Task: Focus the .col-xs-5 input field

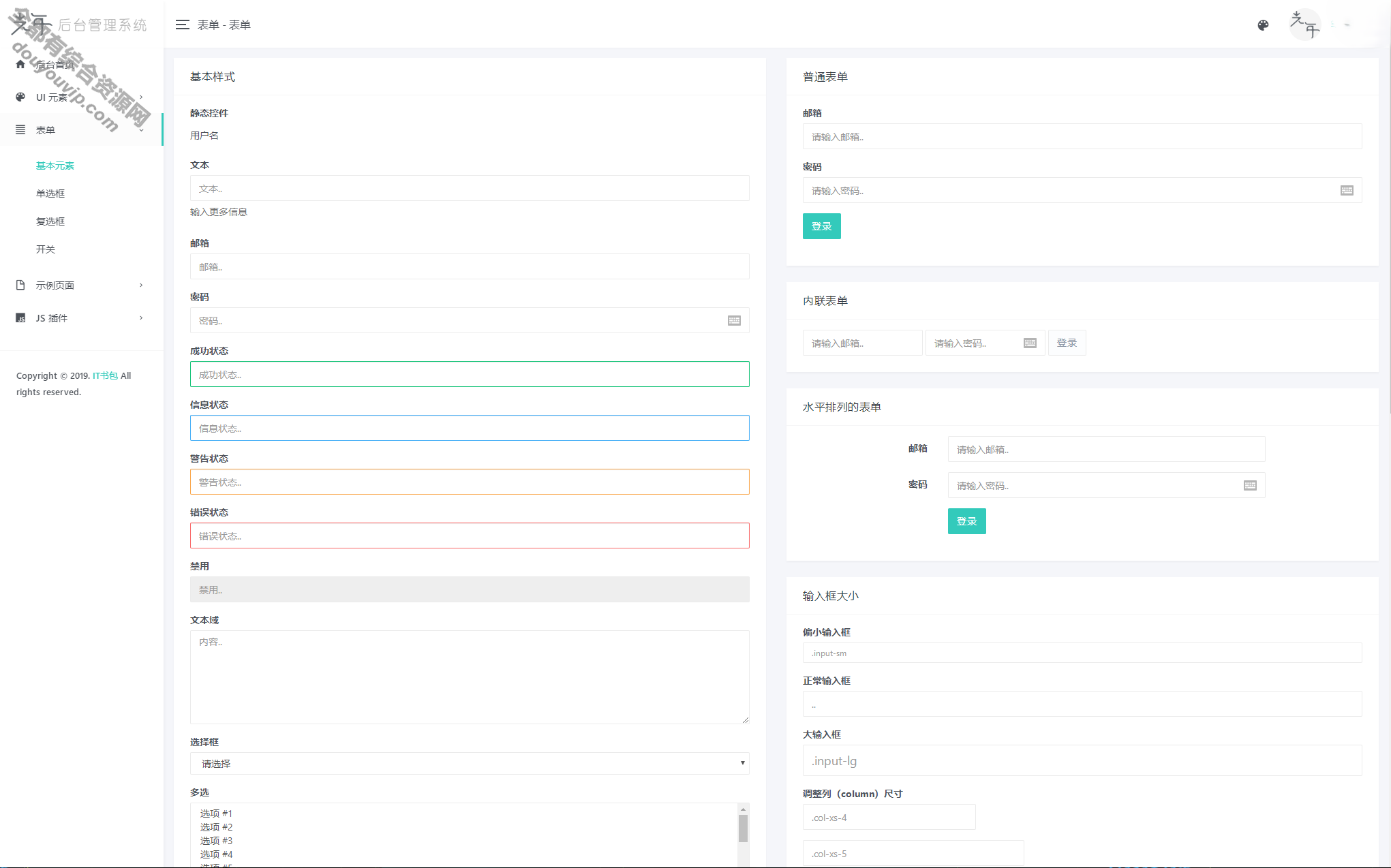Action: tap(913, 853)
